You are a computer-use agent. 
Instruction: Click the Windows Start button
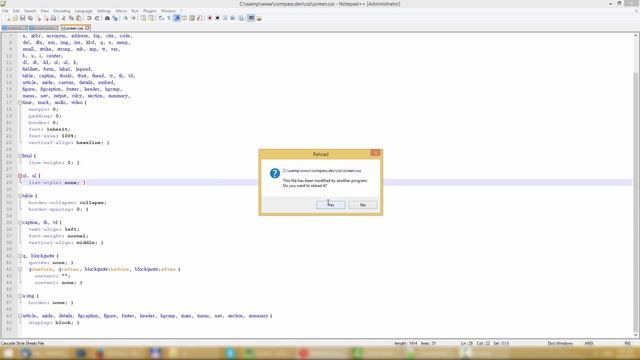tap(8, 353)
